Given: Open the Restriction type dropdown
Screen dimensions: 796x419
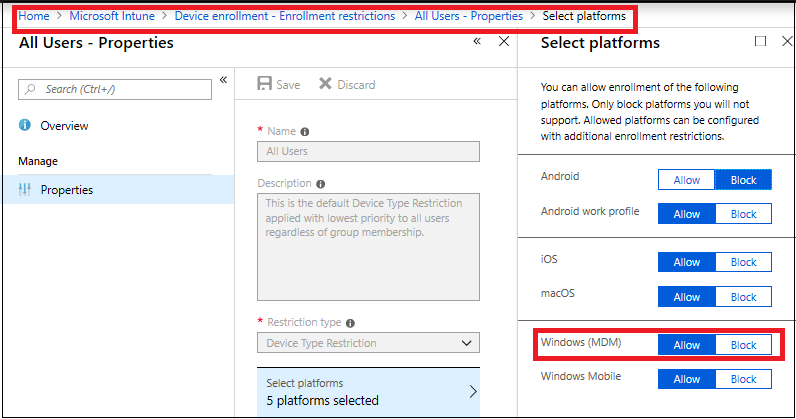Looking at the screenshot, I should (367, 343).
